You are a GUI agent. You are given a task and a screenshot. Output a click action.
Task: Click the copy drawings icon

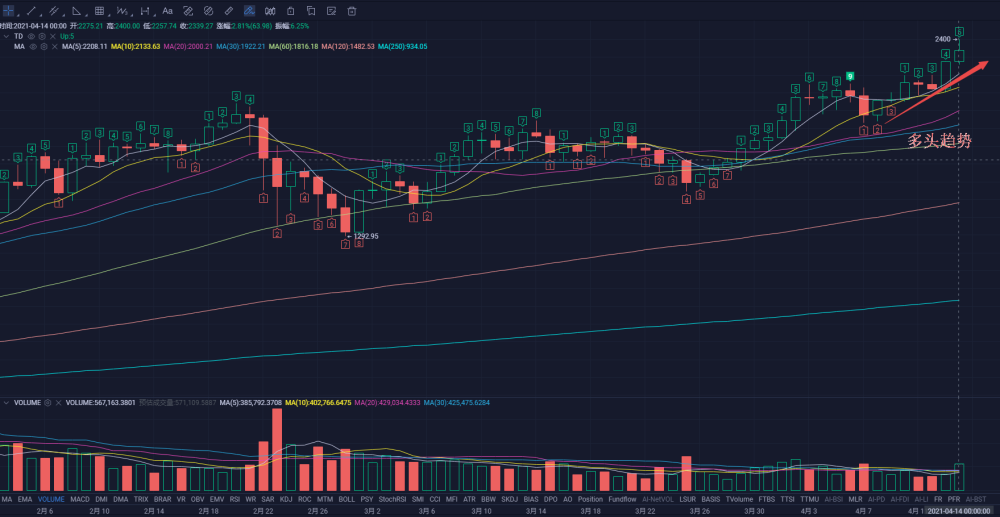point(311,11)
